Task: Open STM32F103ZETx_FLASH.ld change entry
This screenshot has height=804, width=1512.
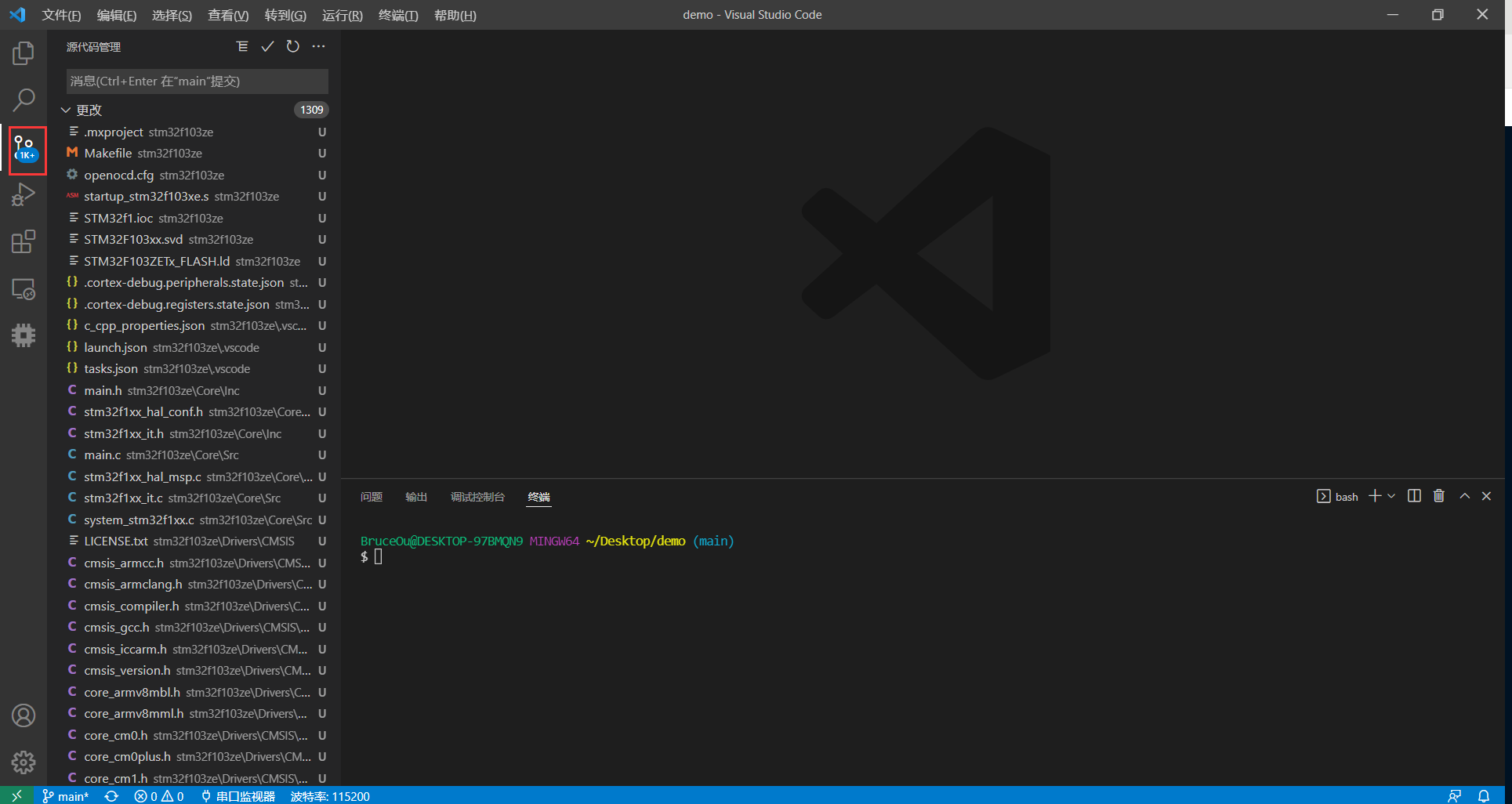Action: point(194,261)
